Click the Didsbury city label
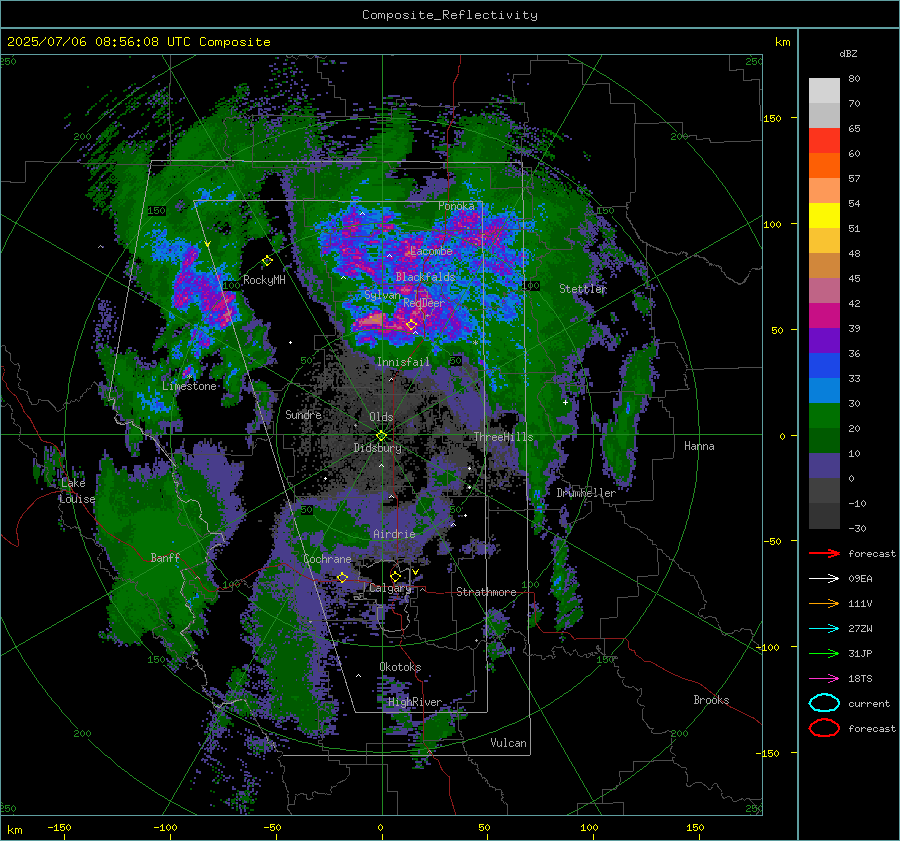900x841 pixels. pyautogui.click(x=378, y=448)
